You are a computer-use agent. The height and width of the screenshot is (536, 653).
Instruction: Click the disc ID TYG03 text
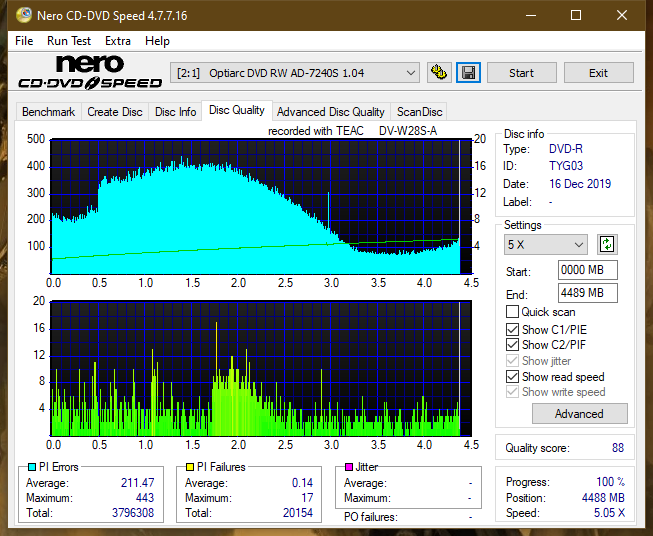(566, 166)
